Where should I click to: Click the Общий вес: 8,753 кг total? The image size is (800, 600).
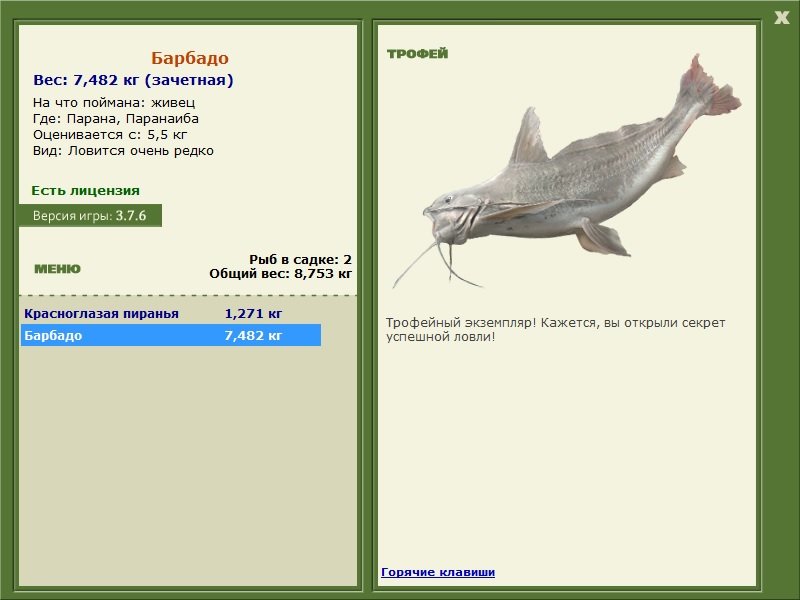[280, 273]
